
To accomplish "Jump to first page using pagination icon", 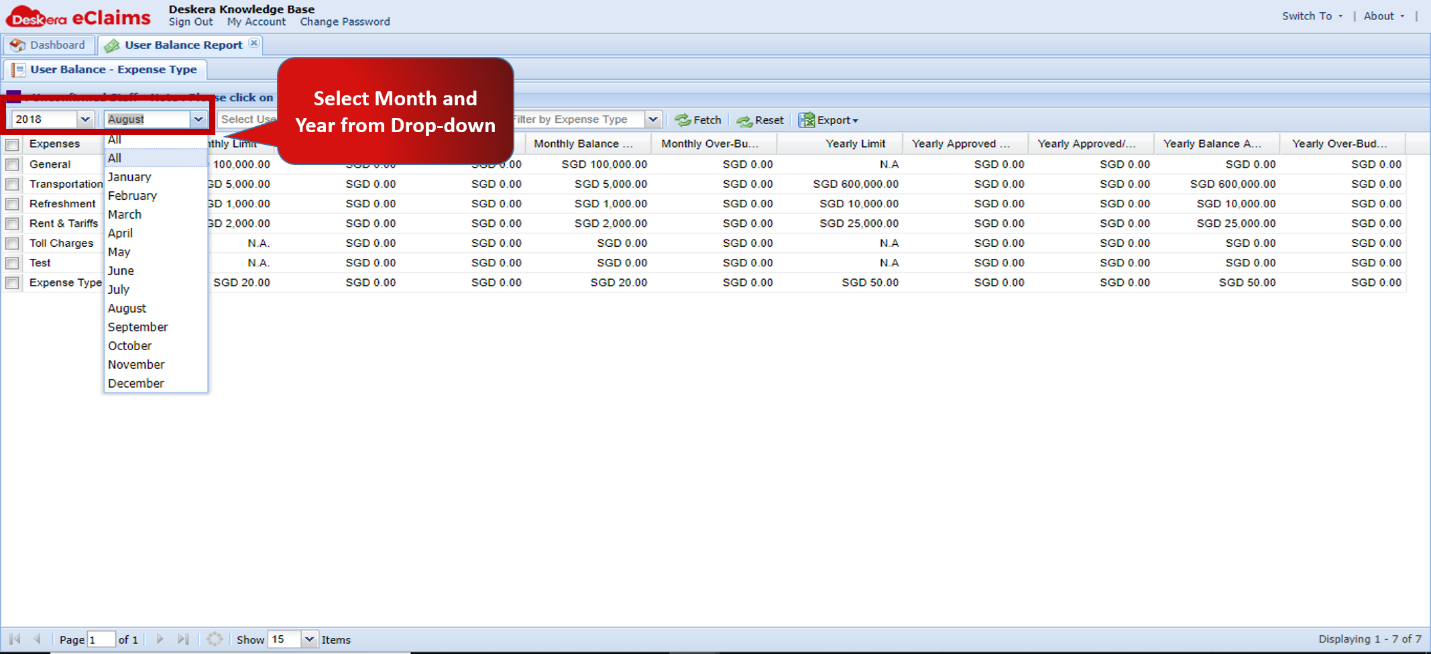I will 14,639.
